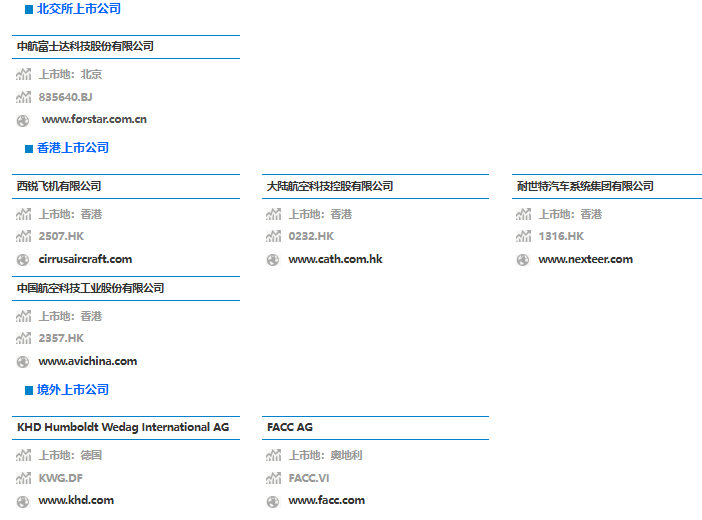Click globe icon beside cirrusaircraft.com
This screenshot has width=702, height=520.
click(23, 260)
